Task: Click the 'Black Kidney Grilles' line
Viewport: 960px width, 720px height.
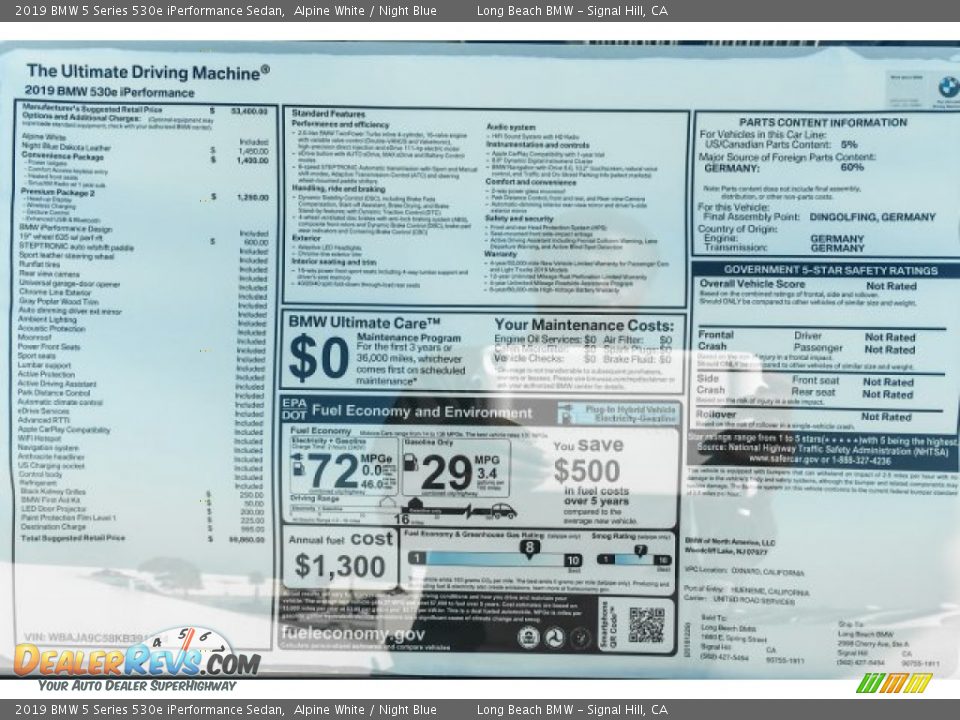Action: [53, 491]
